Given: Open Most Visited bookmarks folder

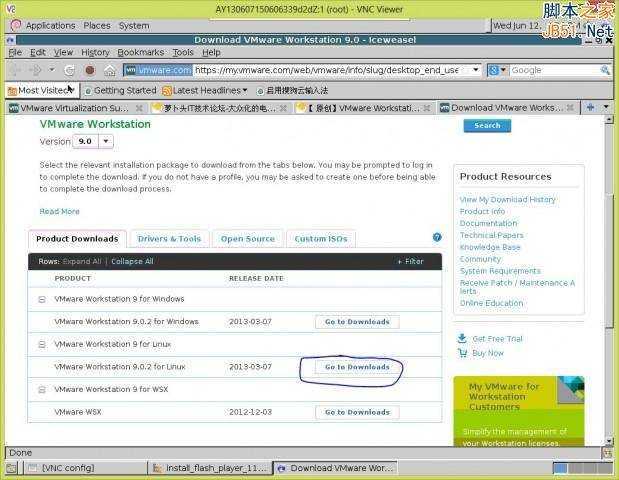Looking at the screenshot, I should click(41, 91).
